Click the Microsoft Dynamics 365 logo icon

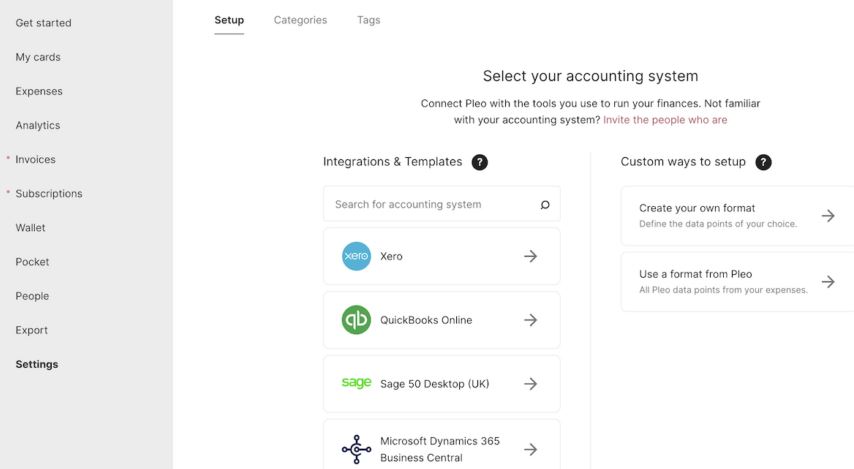point(356,449)
